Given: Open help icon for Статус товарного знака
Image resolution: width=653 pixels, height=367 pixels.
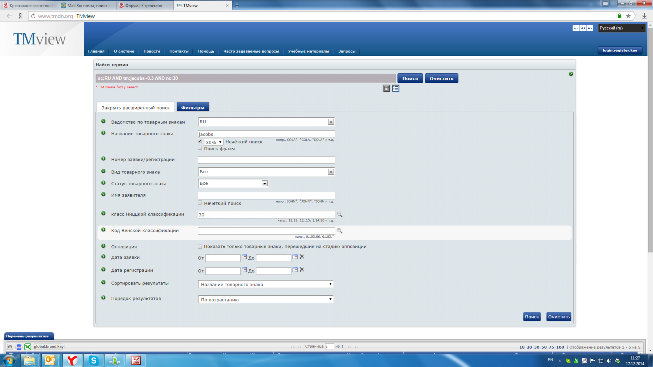Looking at the screenshot, I should click(x=103, y=183).
